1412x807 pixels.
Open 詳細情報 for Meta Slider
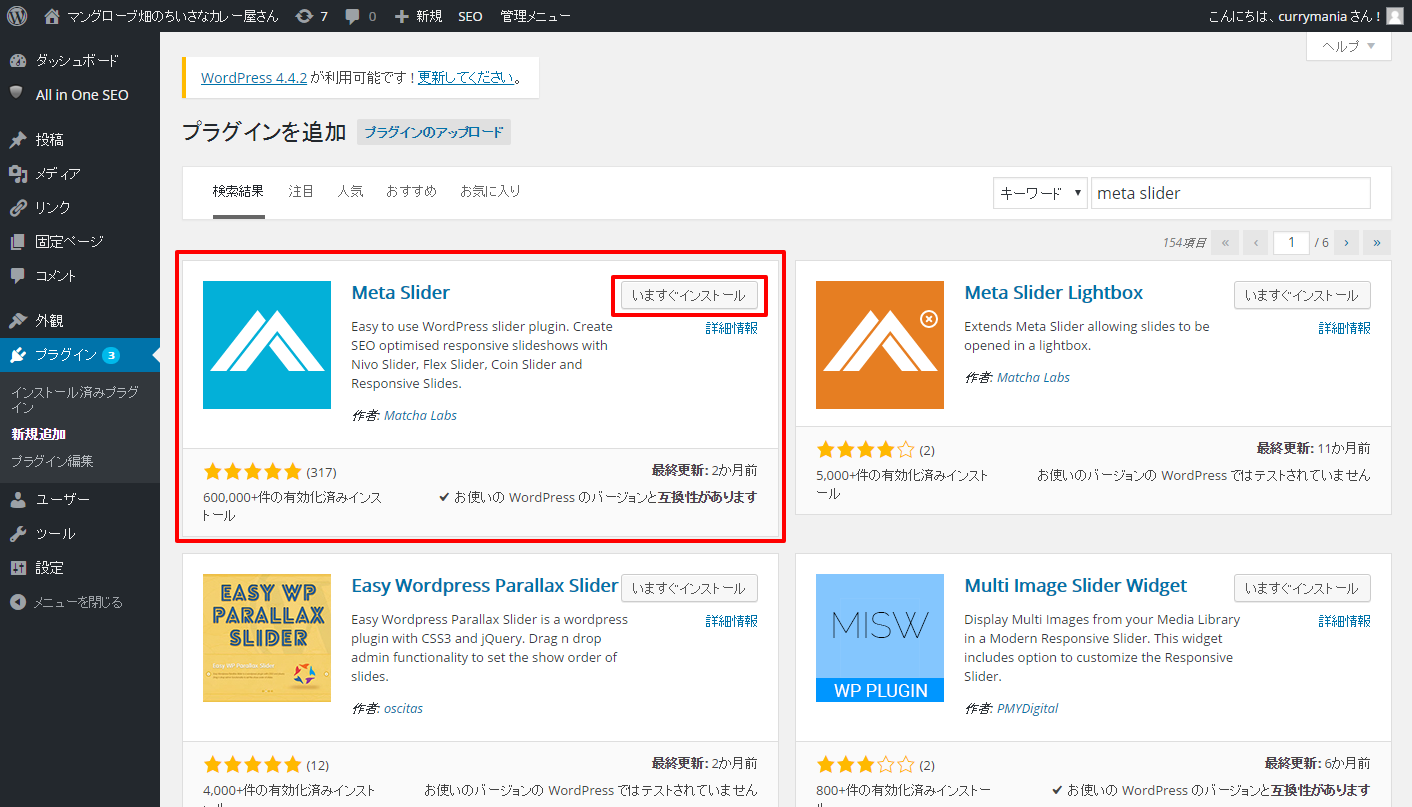(731, 328)
